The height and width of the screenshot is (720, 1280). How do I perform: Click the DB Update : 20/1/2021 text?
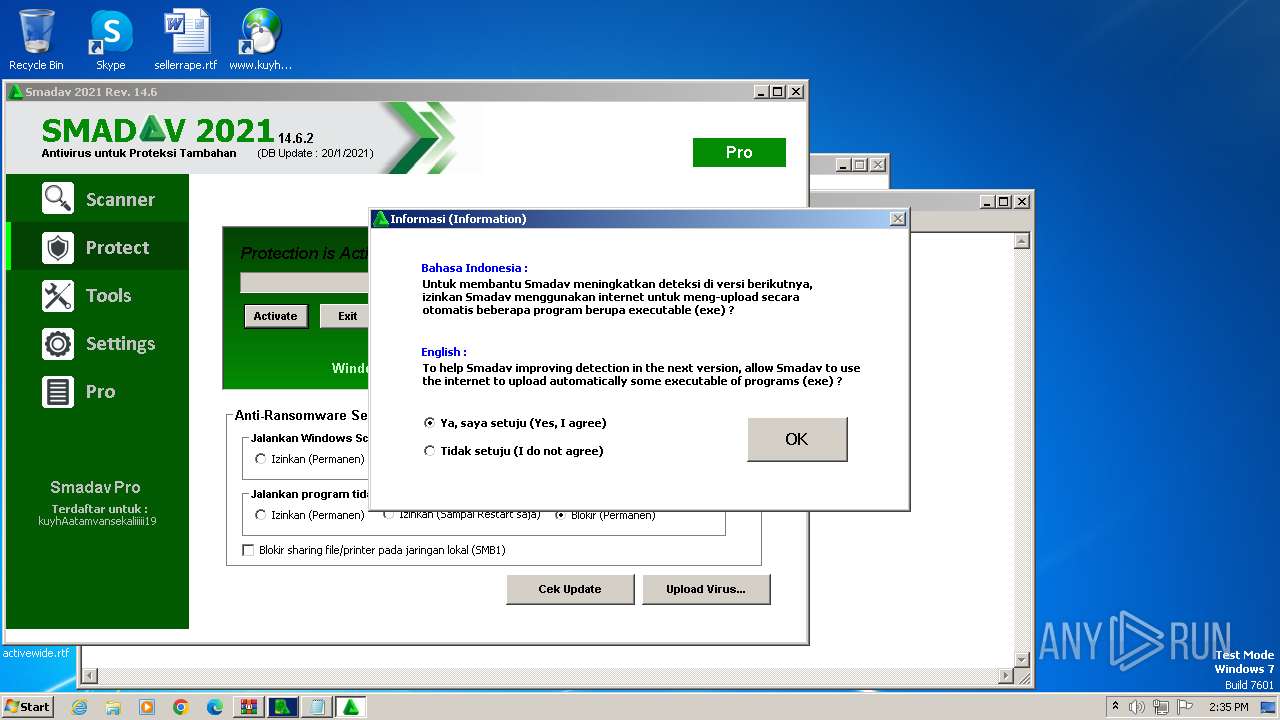coord(315,153)
